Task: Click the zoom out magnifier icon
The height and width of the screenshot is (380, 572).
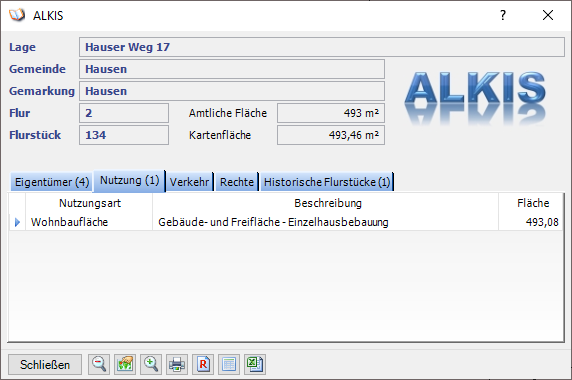Action: click(98, 364)
